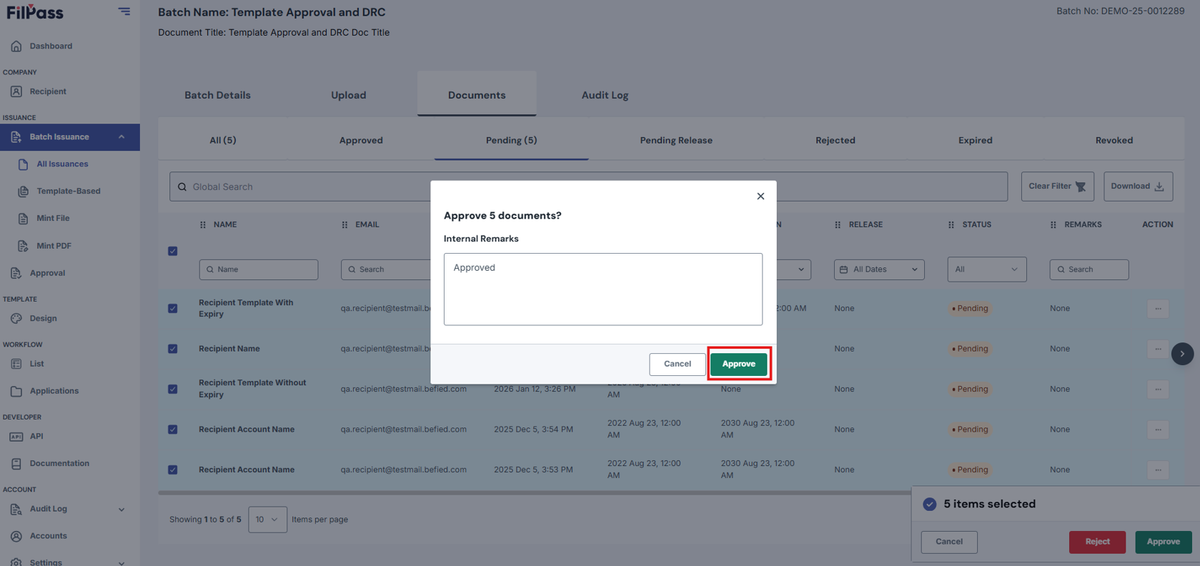Collapse the sidebar with hamburger icon
This screenshot has height=566, width=1200.
pos(124,12)
